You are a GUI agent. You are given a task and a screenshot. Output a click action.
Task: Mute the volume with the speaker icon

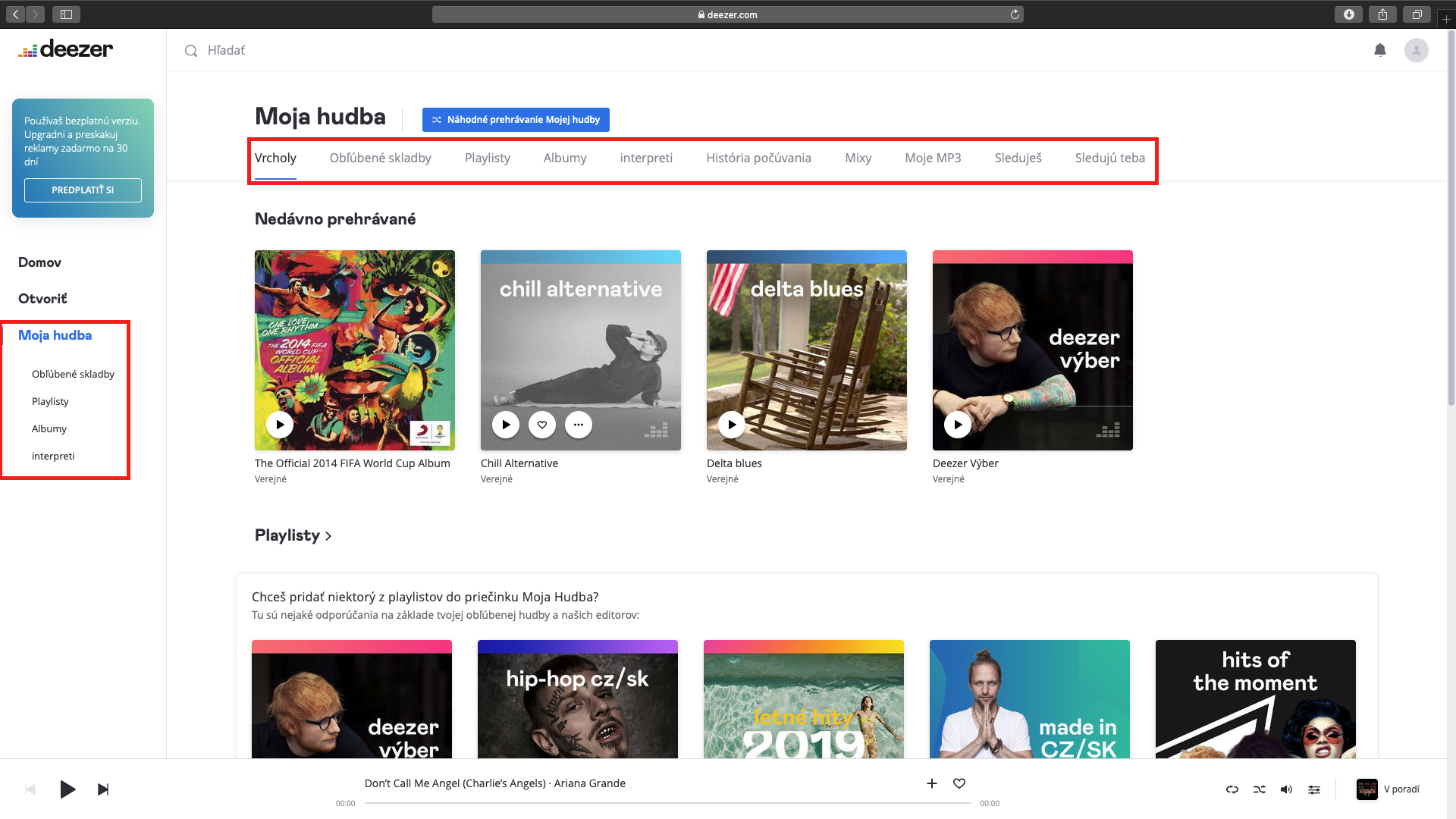1286,789
